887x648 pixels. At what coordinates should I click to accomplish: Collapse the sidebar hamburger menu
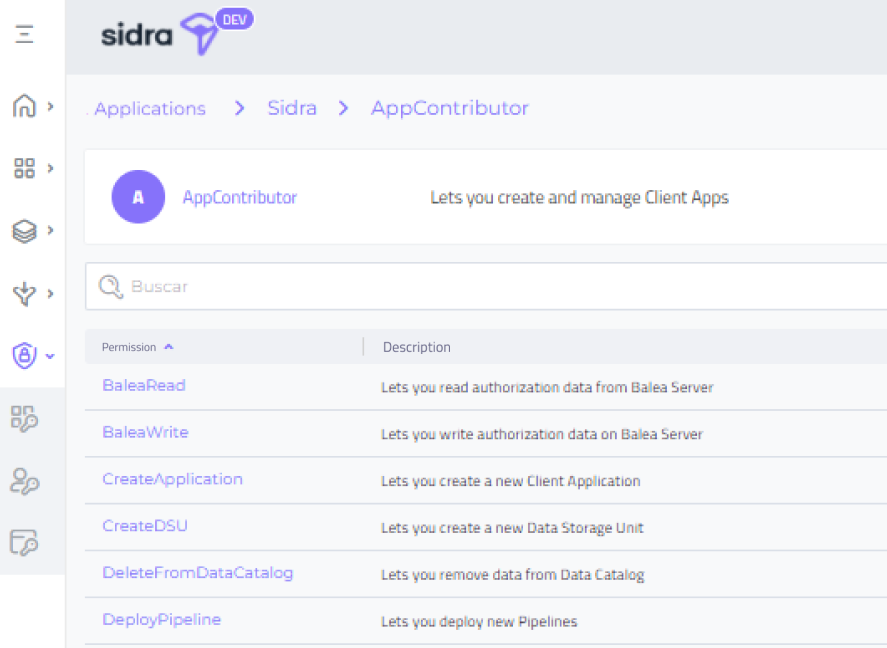tap(25, 35)
